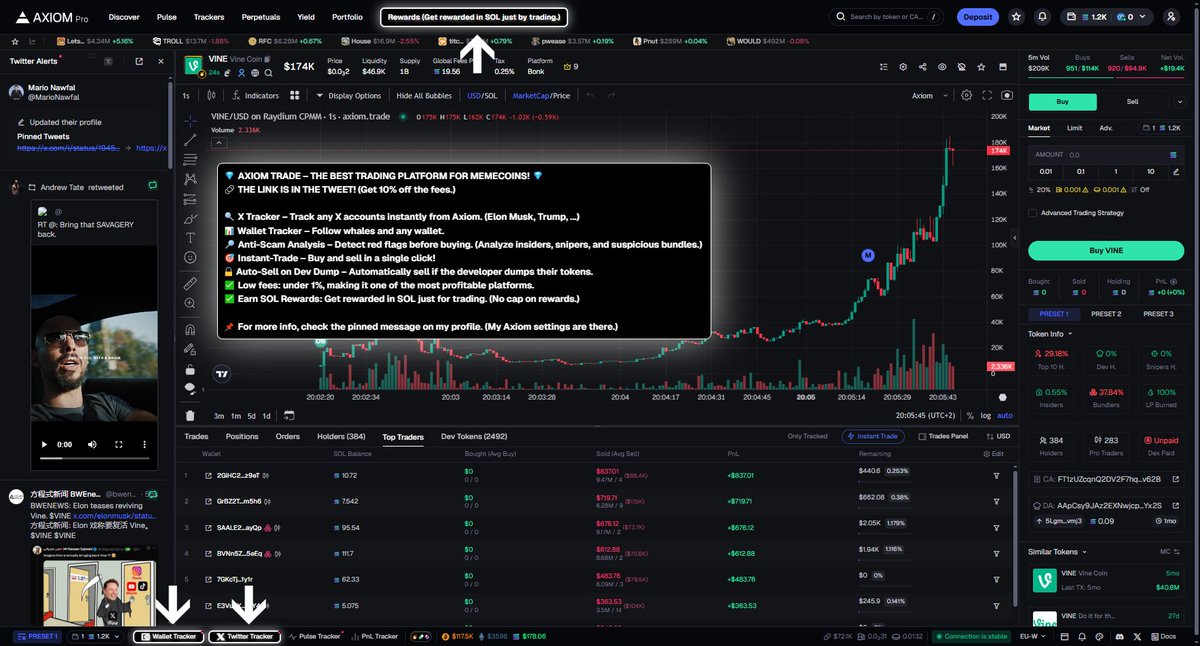Play the Andrew Tate tweet video

45,443
